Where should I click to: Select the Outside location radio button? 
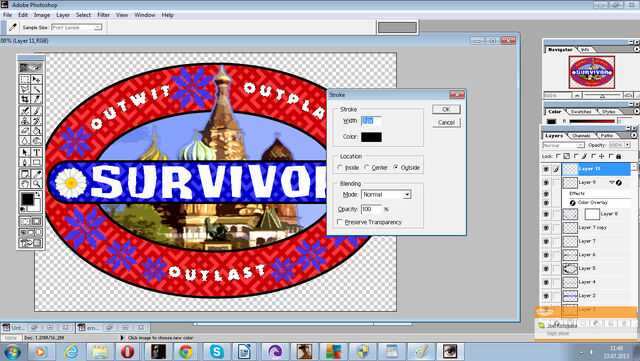tap(396, 167)
